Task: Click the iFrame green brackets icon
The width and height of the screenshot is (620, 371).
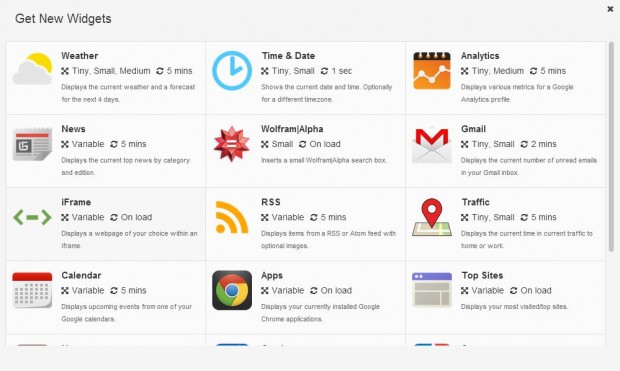Action: 32,217
